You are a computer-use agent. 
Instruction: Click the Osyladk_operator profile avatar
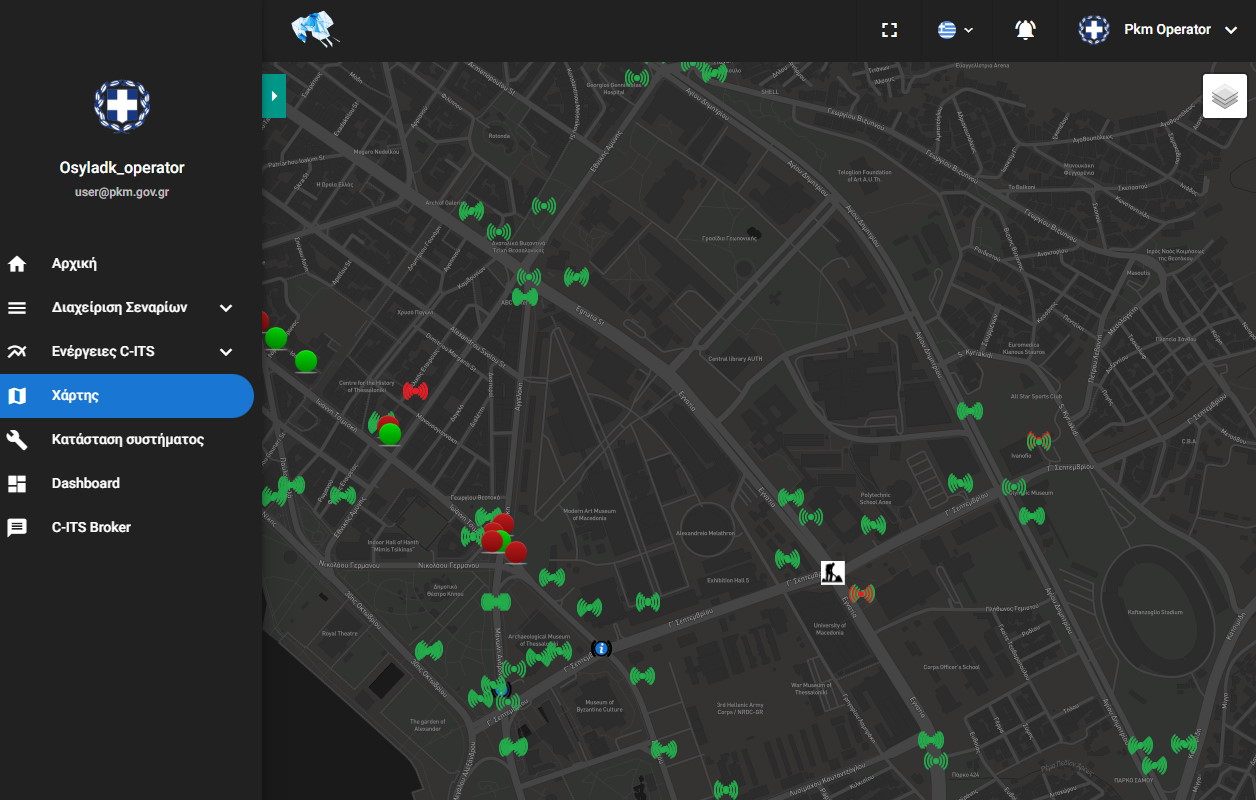(x=122, y=105)
